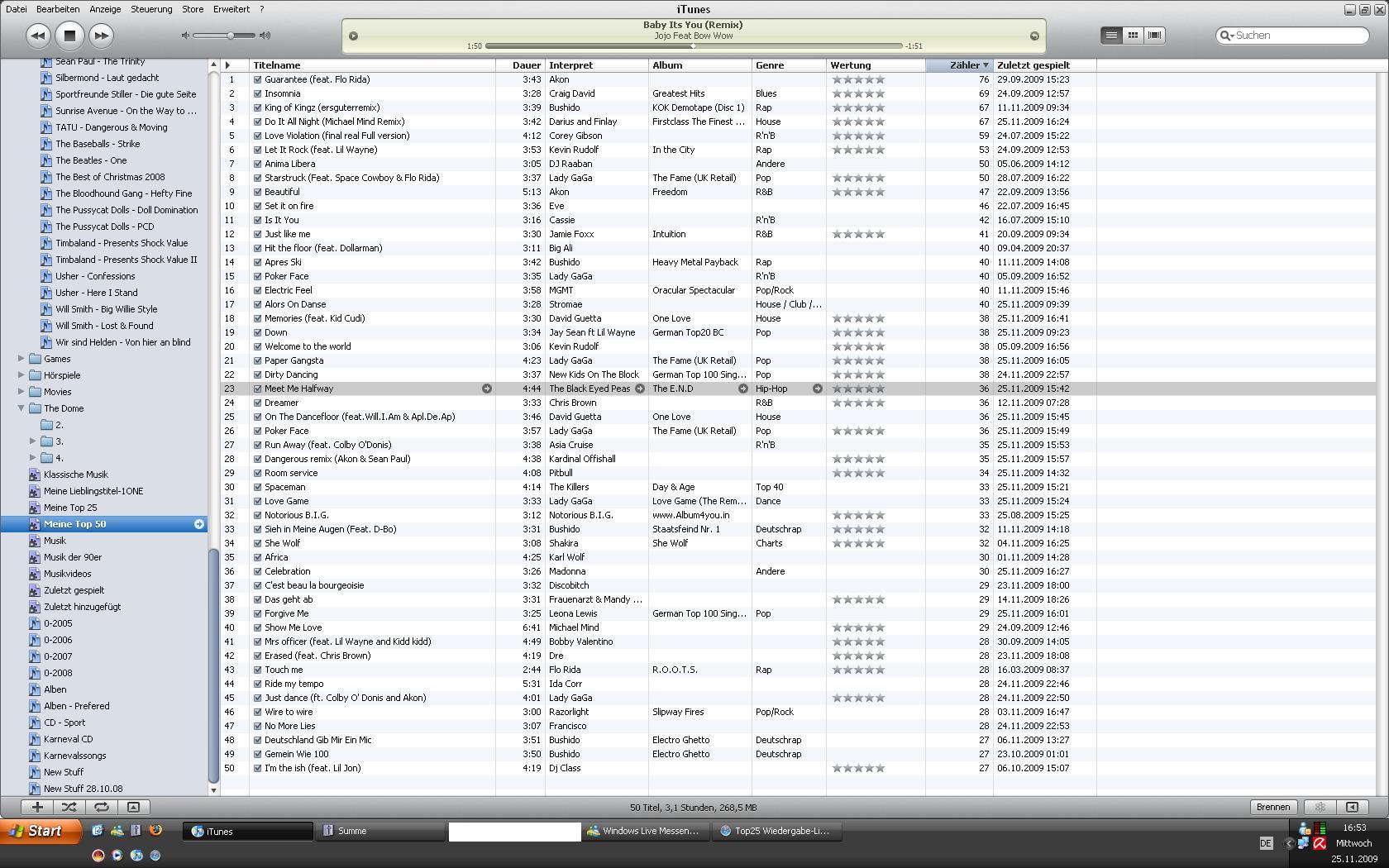This screenshot has width=1389, height=868.
Task: Open the Bearbeiten menu
Action: (58, 9)
